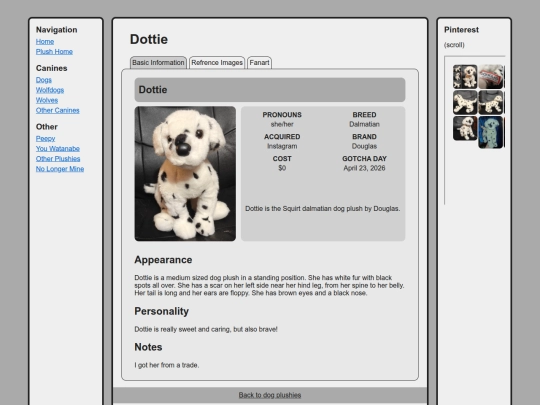Image resolution: width=540 pixels, height=405 pixels.
Task: Click the Squirt dalmatian description sentence
Action: (x=323, y=209)
